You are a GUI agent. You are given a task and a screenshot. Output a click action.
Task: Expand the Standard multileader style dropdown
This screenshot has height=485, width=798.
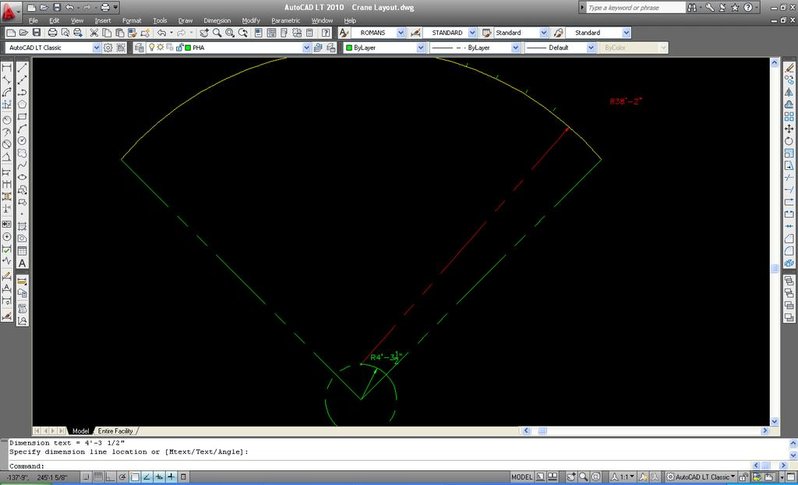626,33
